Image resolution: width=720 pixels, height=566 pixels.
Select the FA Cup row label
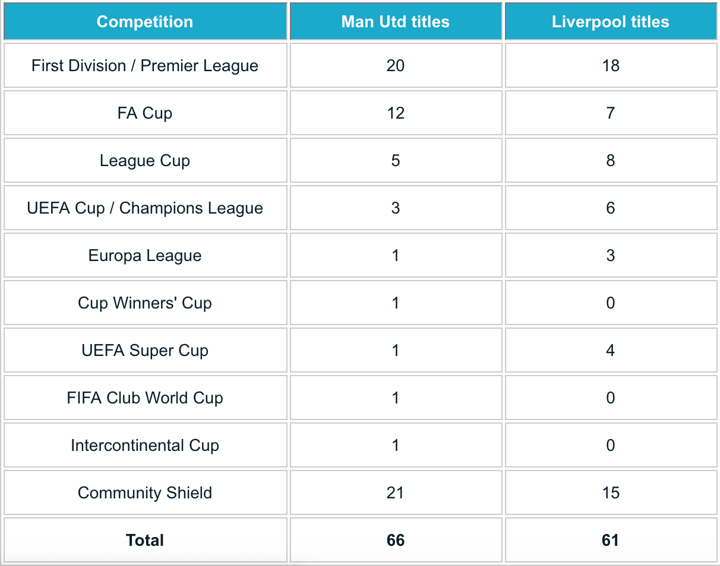pyautogui.click(x=145, y=113)
